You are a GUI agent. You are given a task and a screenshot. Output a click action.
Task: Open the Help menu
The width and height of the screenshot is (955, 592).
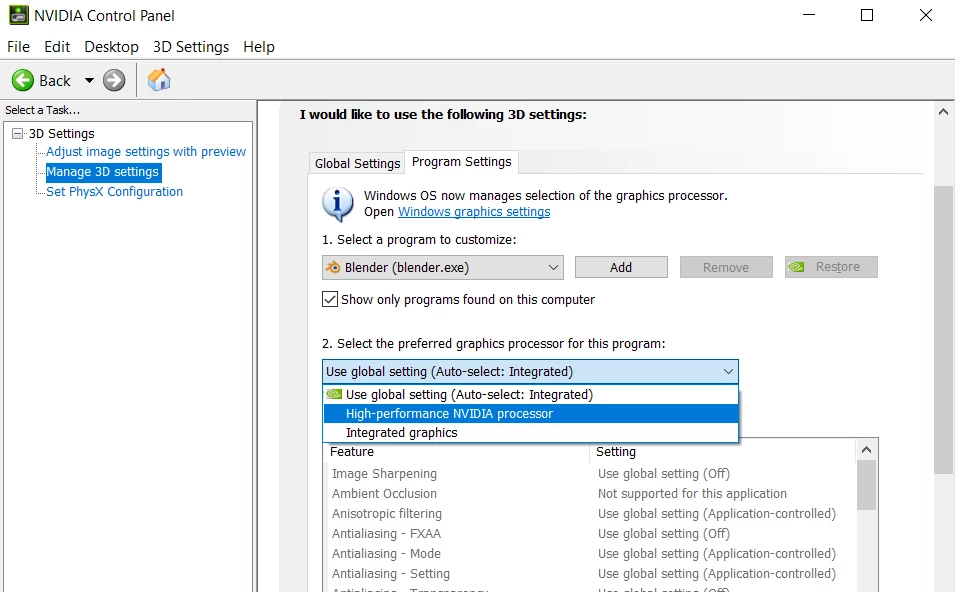pos(259,47)
